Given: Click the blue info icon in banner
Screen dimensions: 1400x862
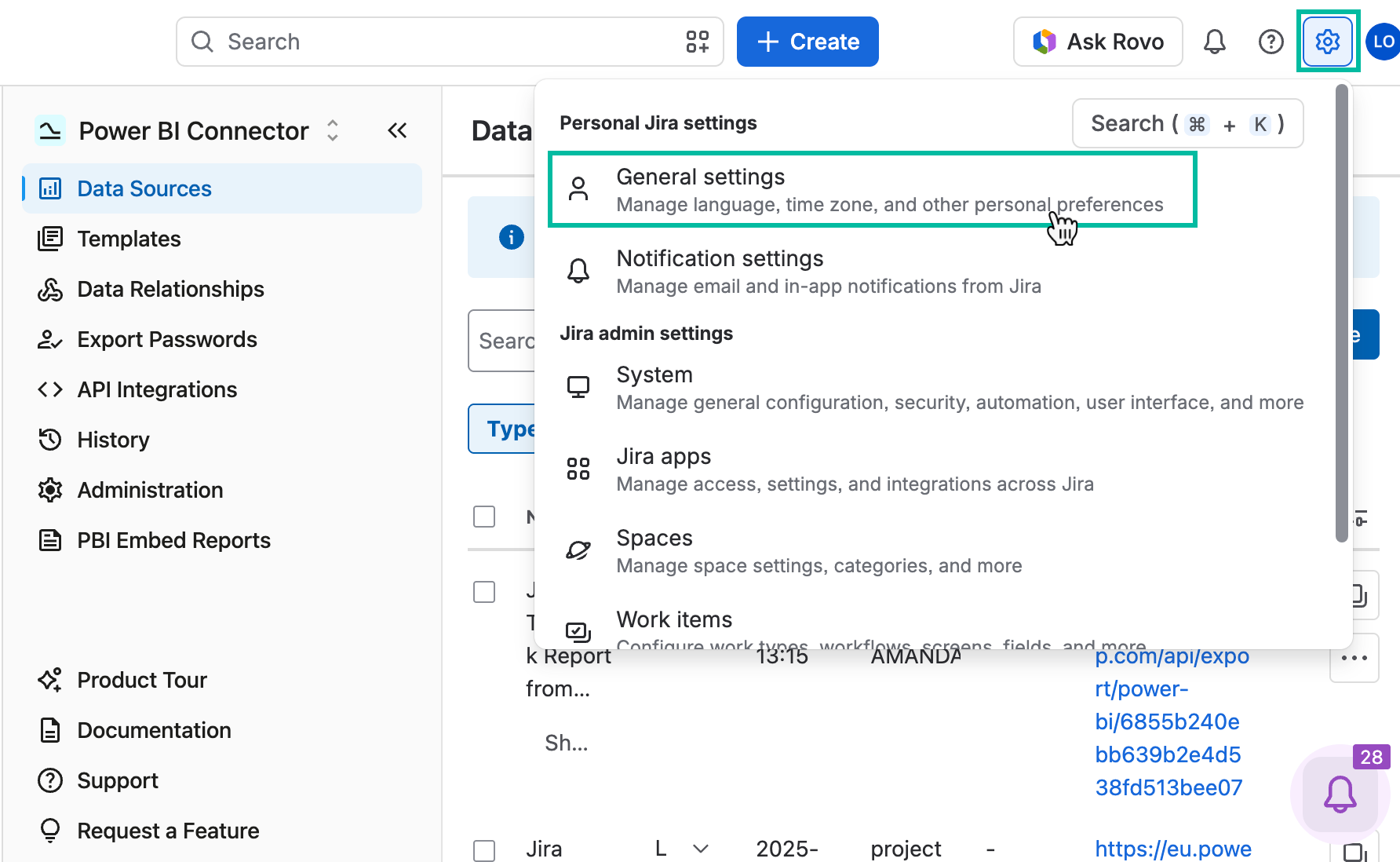Looking at the screenshot, I should [x=512, y=236].
